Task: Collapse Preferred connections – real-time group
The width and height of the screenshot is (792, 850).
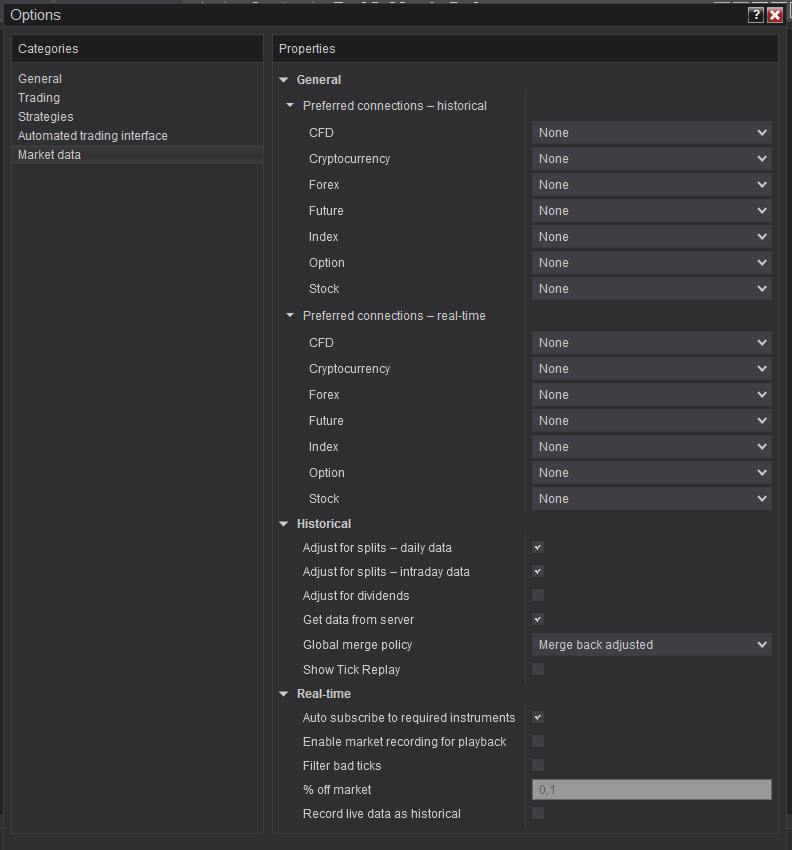Action: [290, 316]
